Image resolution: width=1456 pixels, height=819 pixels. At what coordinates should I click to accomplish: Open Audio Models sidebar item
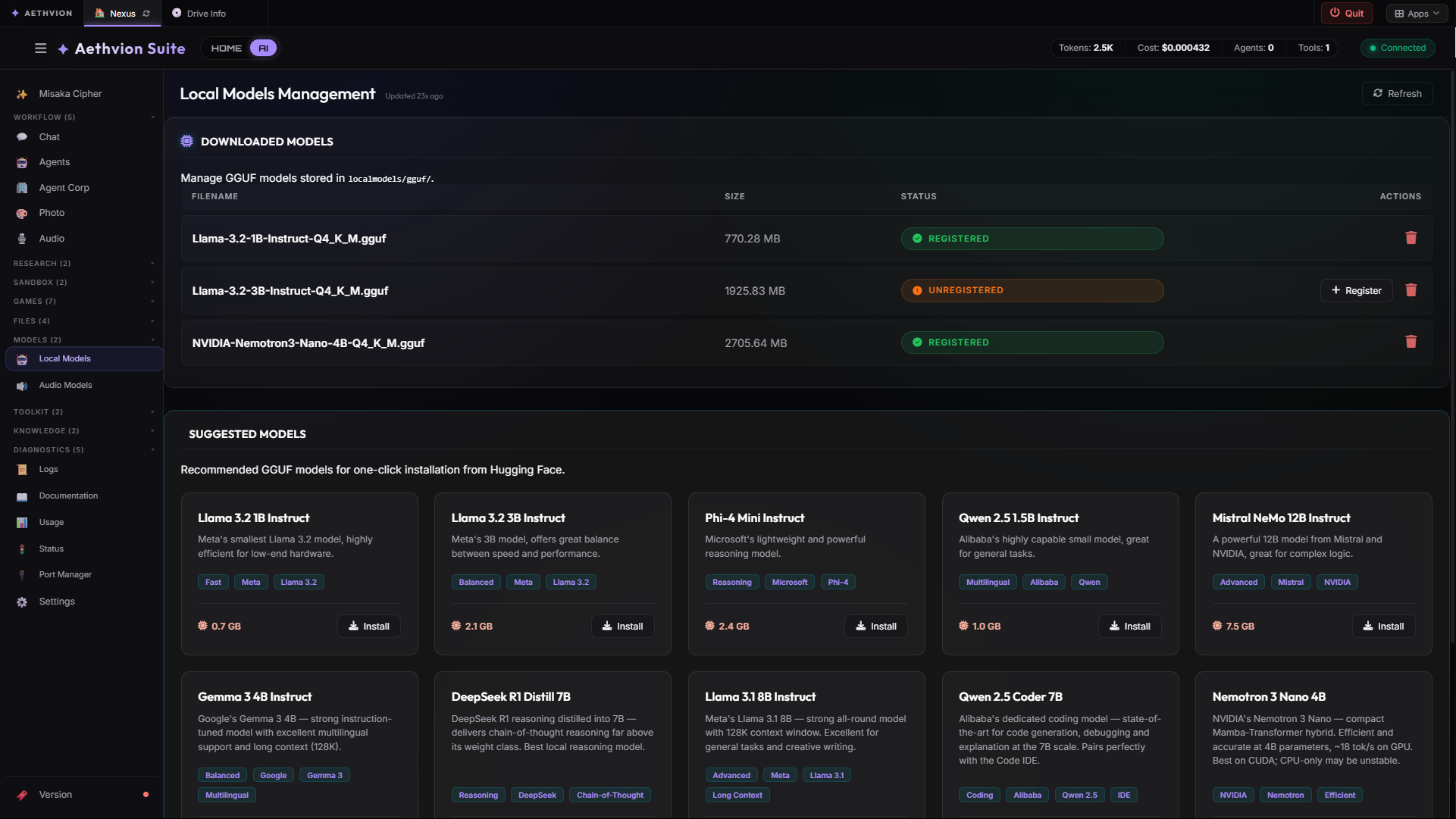tap(65, 385)
